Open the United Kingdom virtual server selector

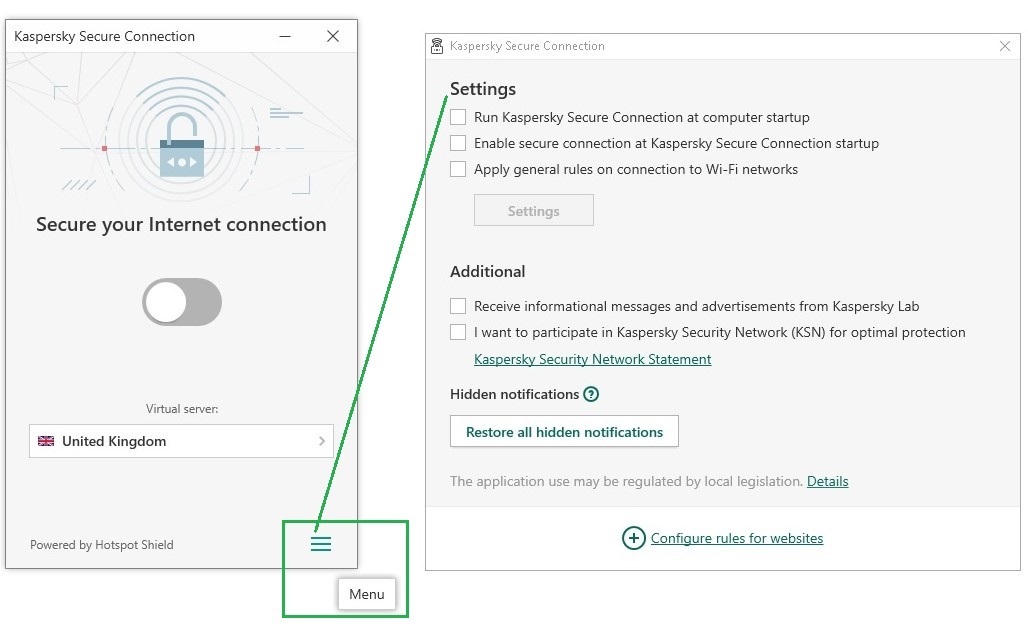[x=182, y=441]
